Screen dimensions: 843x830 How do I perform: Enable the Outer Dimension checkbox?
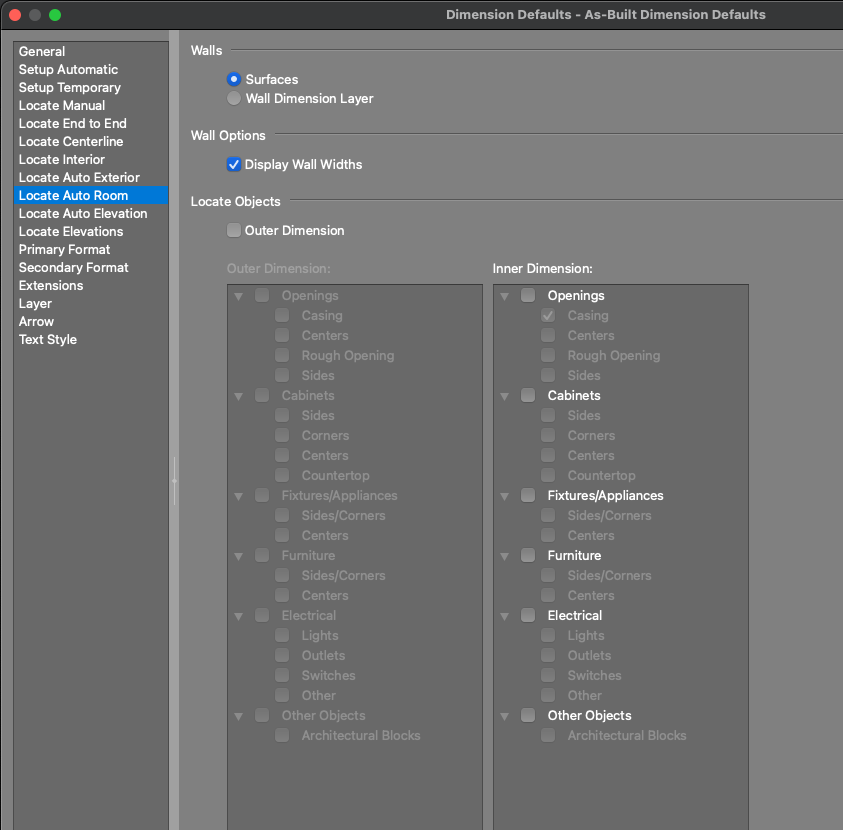pos(234,230)
